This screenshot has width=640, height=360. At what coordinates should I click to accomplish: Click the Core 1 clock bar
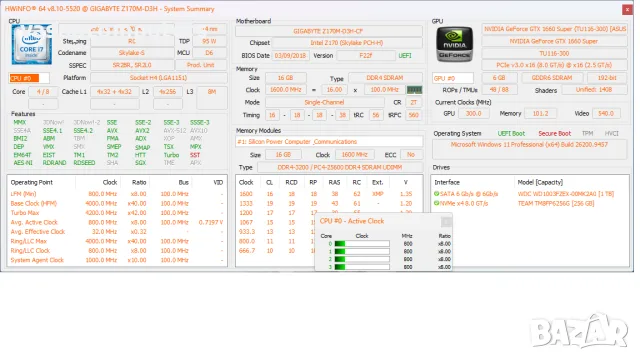point(362,251)
